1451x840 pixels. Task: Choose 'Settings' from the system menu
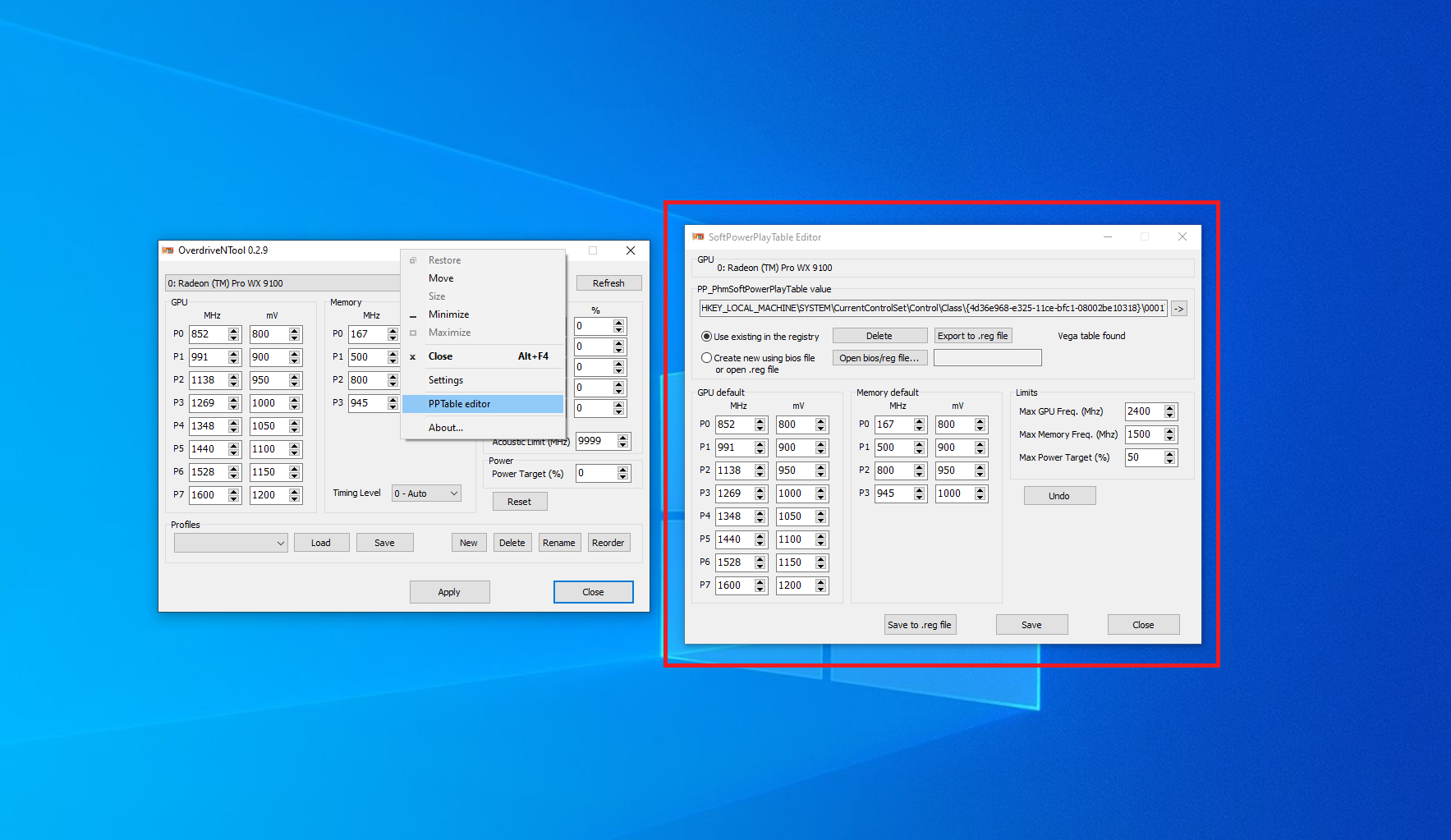(483, 380)
